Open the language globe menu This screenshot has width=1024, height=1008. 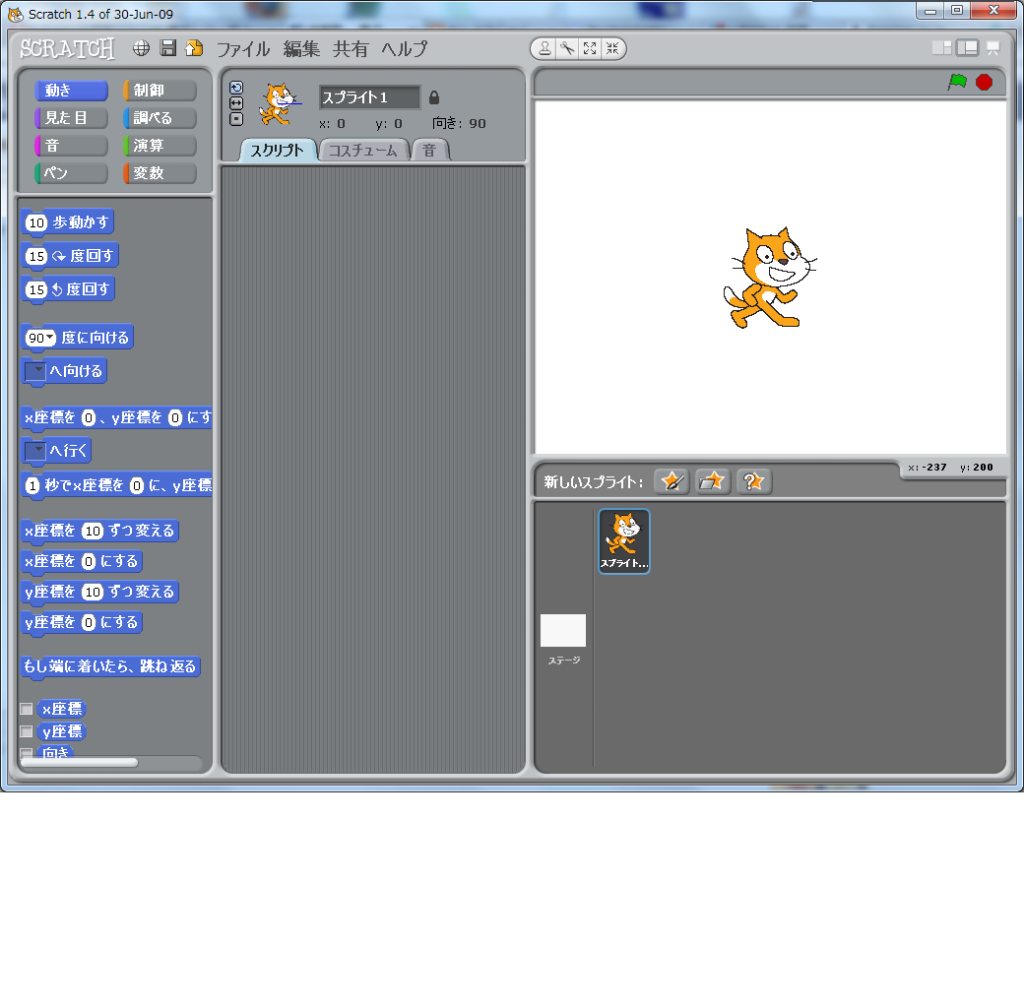(141, 48)
